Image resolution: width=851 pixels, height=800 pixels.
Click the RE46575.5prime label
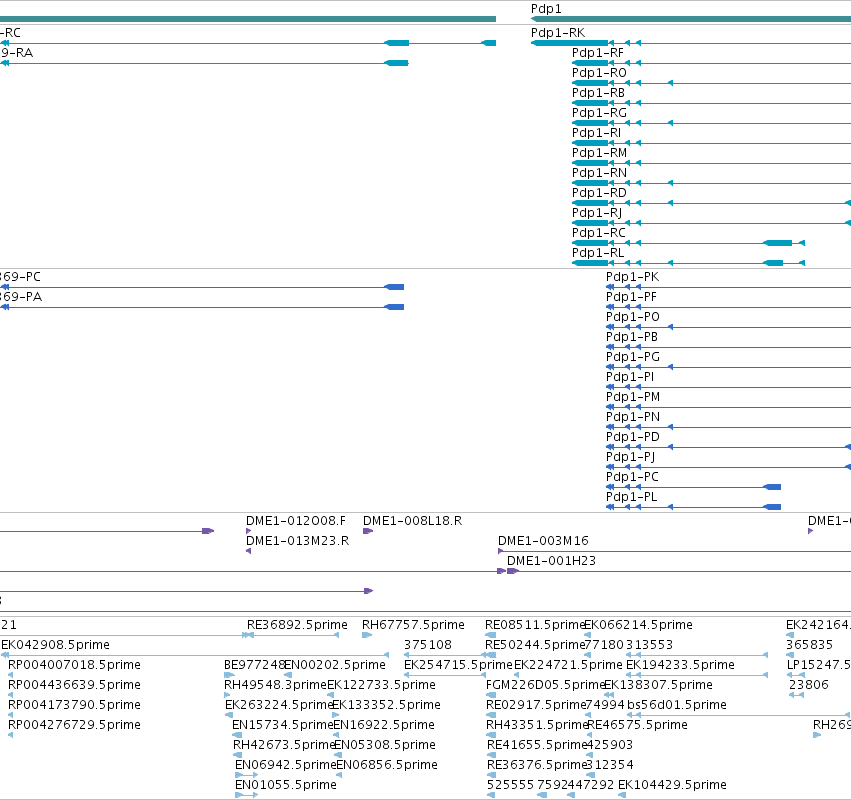(638, 726)
